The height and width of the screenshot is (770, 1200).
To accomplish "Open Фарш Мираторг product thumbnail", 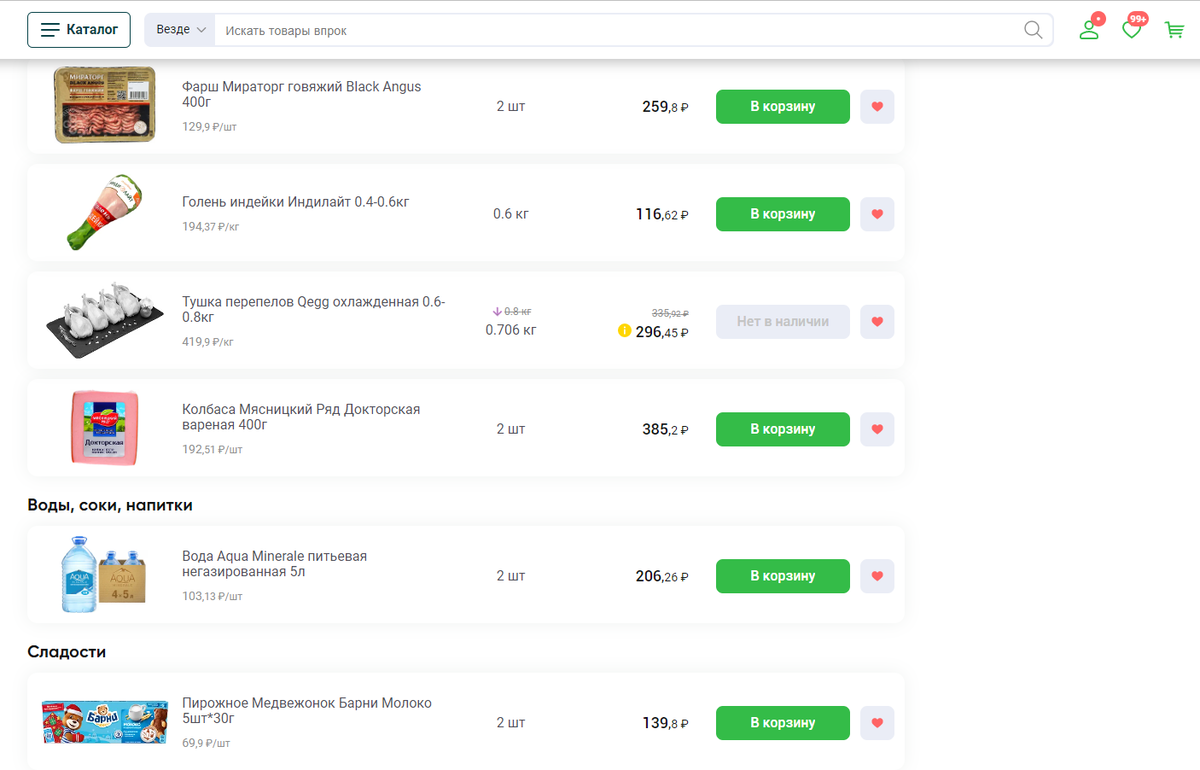I will click(x=105, y=105).
